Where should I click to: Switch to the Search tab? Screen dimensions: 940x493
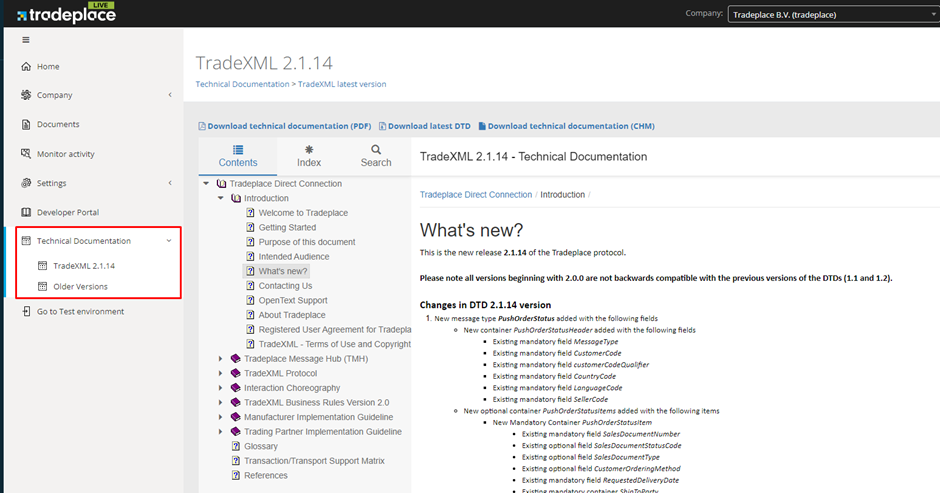pyautogui.click(x=376, y=155)
